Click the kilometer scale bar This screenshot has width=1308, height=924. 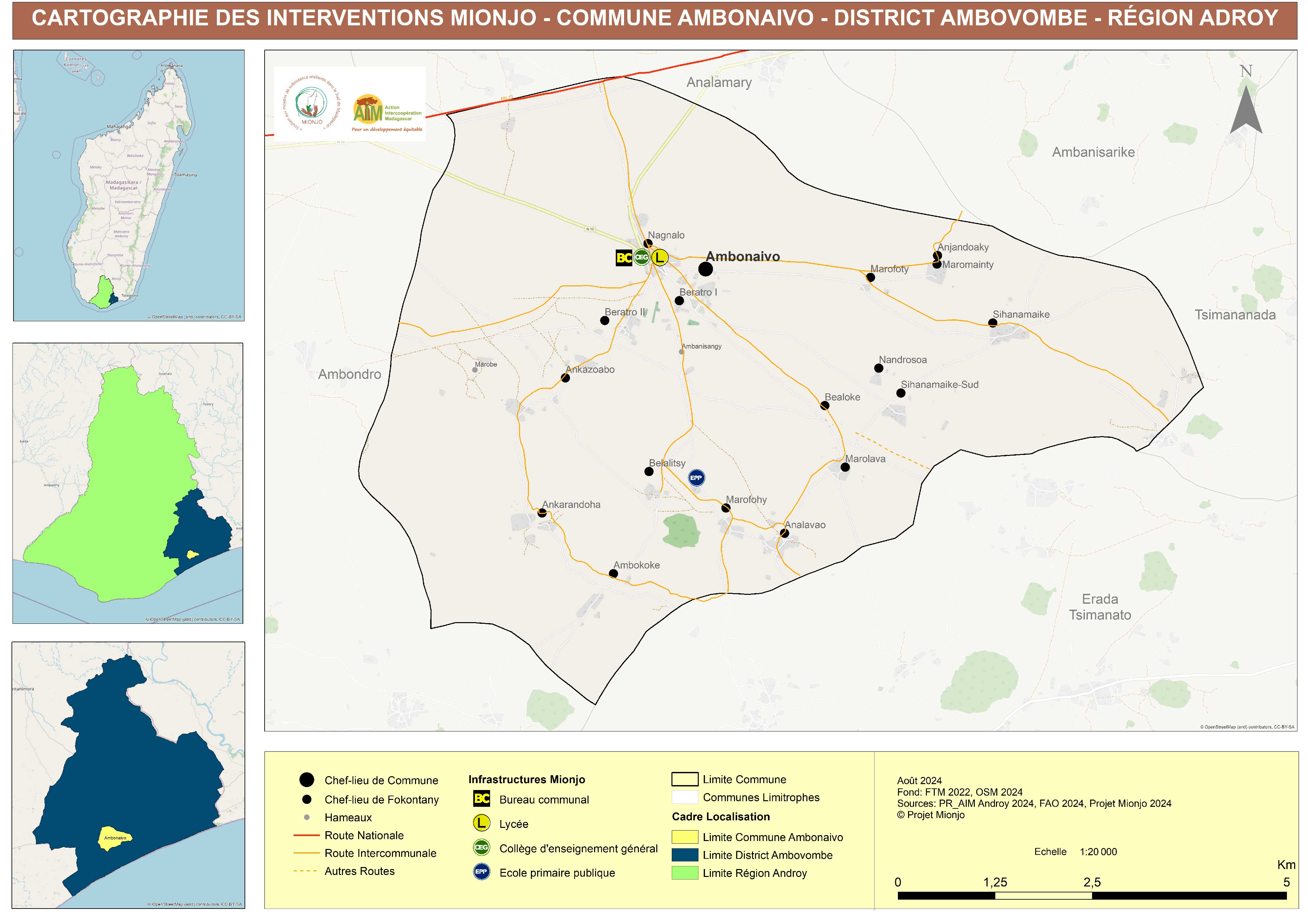[1091, 895]
